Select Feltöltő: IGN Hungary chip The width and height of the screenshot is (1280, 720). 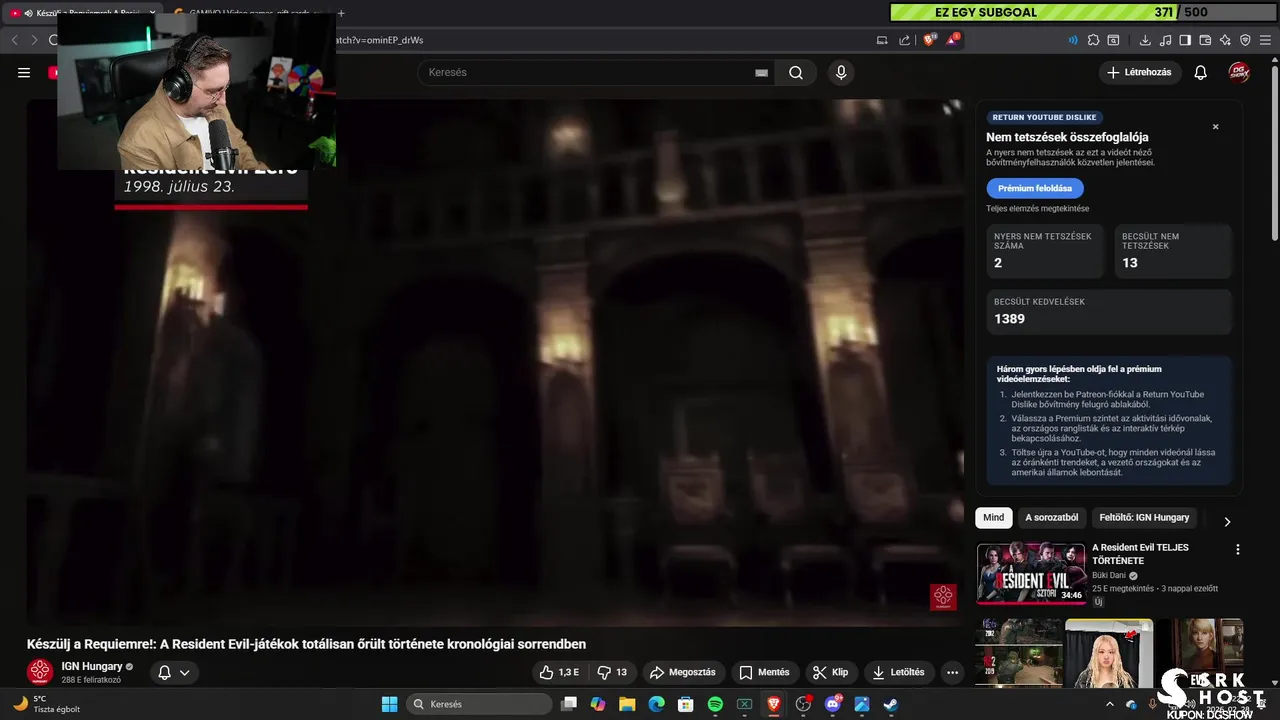click(x=1144, y=518)
